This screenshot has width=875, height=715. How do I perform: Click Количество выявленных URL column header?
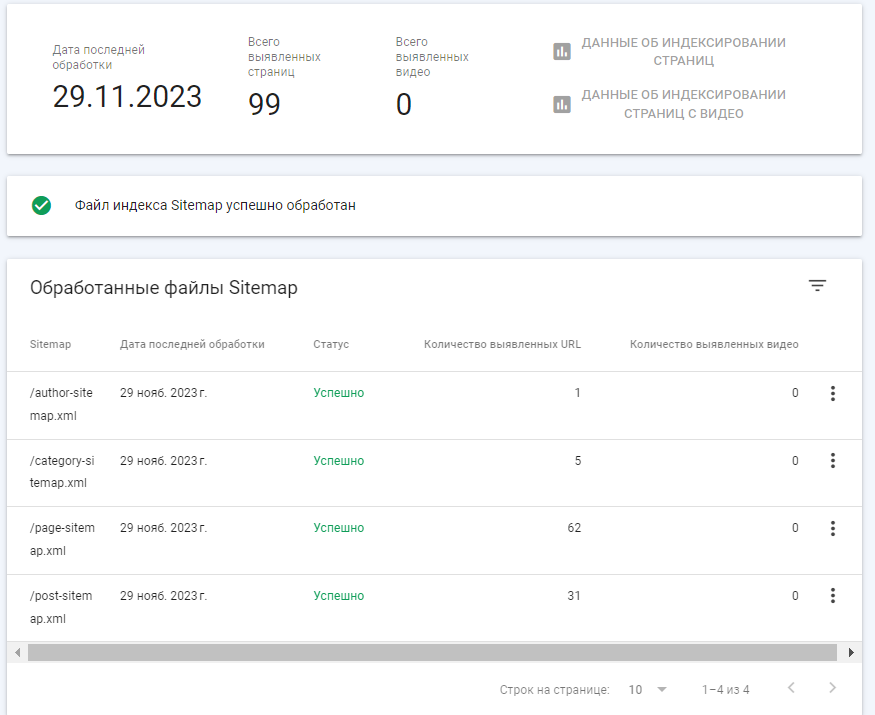(x=502, y=344)
